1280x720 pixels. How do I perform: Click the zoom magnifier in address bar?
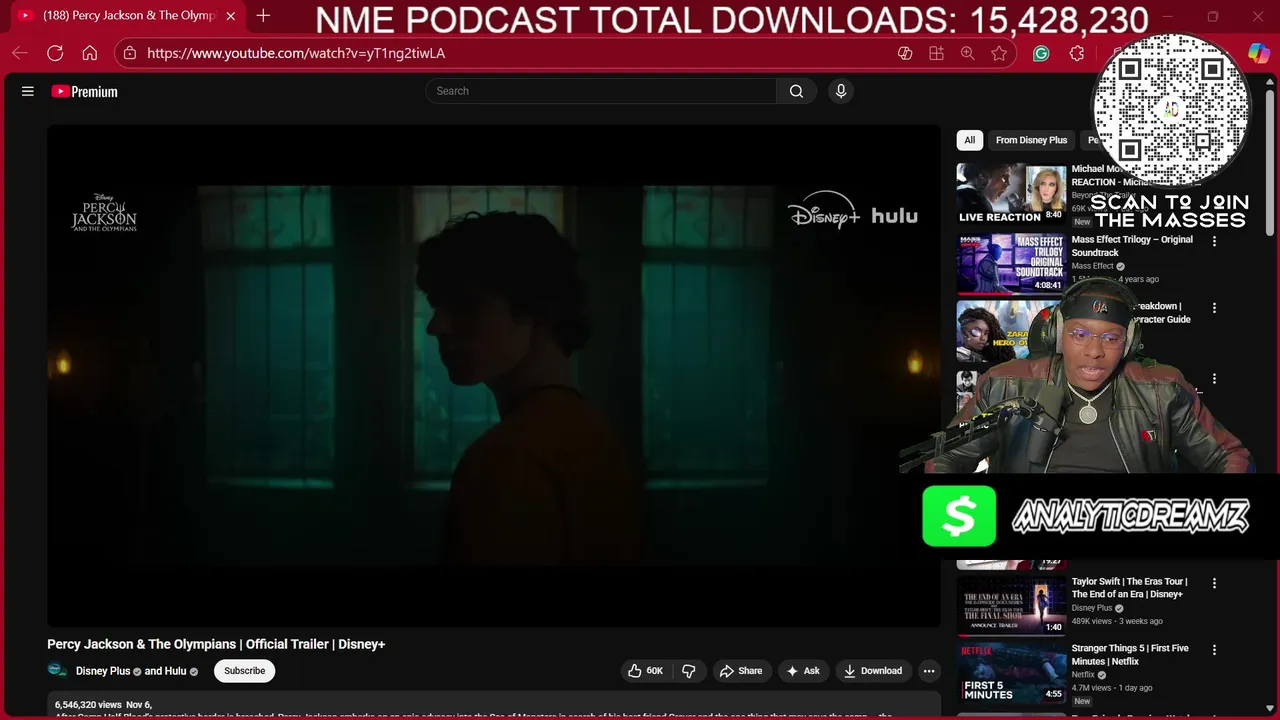coord(967,53)
